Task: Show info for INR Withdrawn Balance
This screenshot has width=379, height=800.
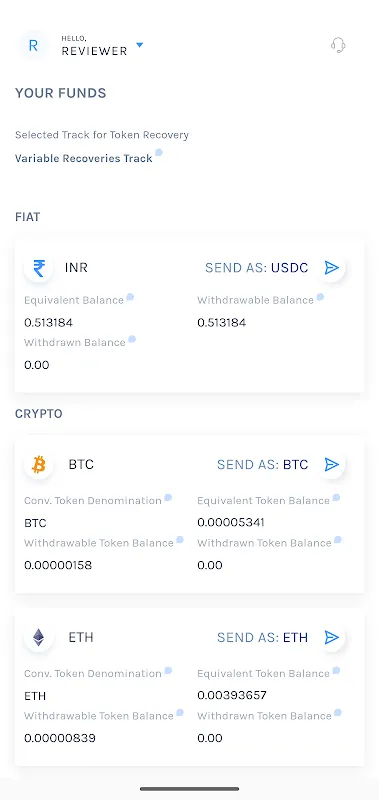Action: (x=132, y=339)
